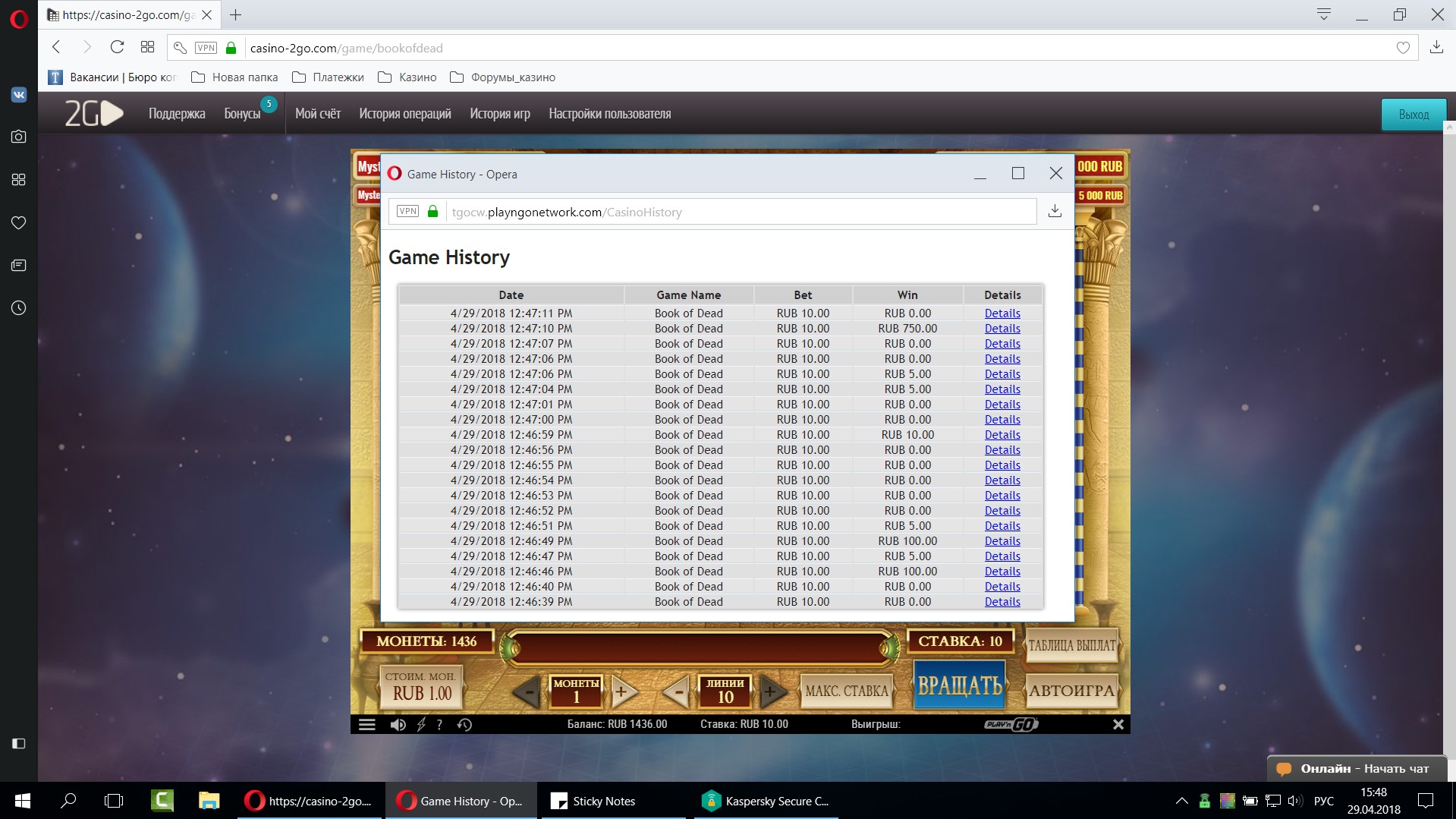Open Speed Dial from sidebar grid icon
This screenshot has height=819, width=1456.
click(x=19, y=179)
